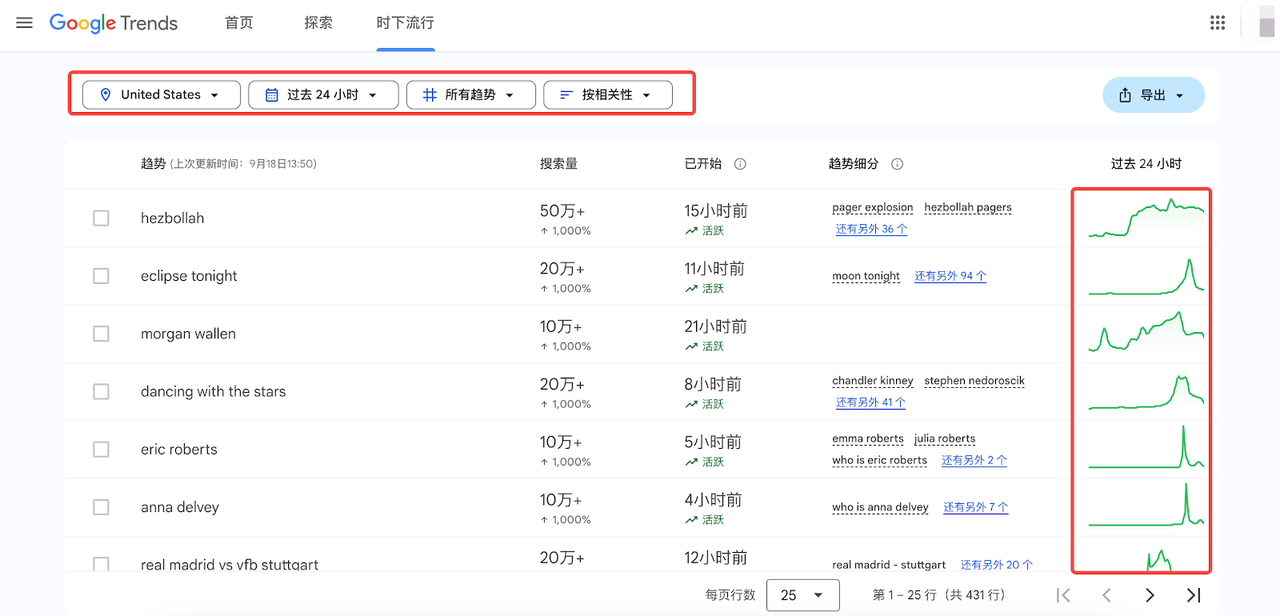Viewport: 1280px width, 616px height.
Task: Open the 所有趋势 category dropdown
Action: click(x=470, y=94)
